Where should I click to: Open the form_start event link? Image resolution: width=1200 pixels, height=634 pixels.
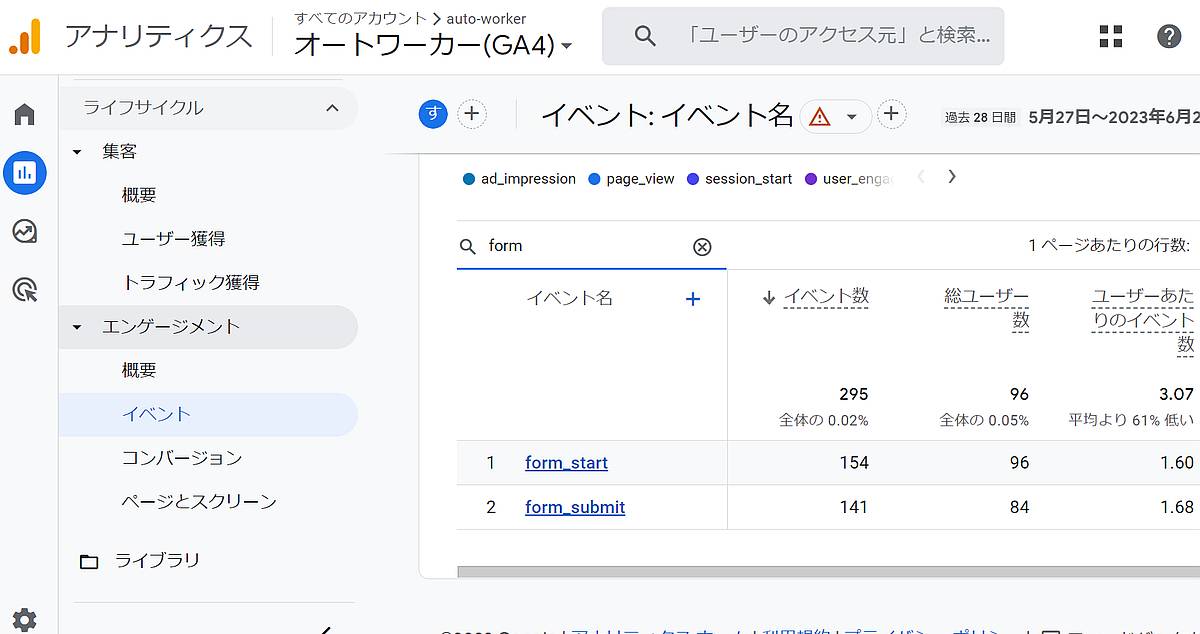tap(567, 463)
